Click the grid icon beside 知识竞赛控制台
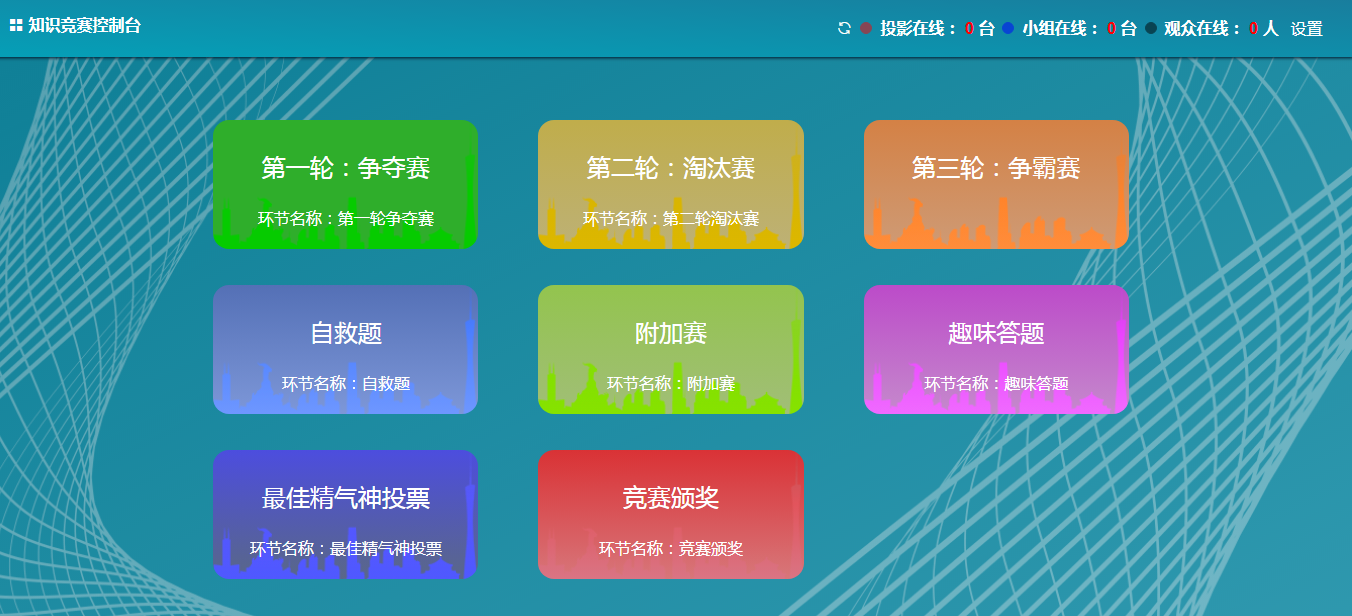The height and width of the screenshot is (616, 1352). point(16,26)
